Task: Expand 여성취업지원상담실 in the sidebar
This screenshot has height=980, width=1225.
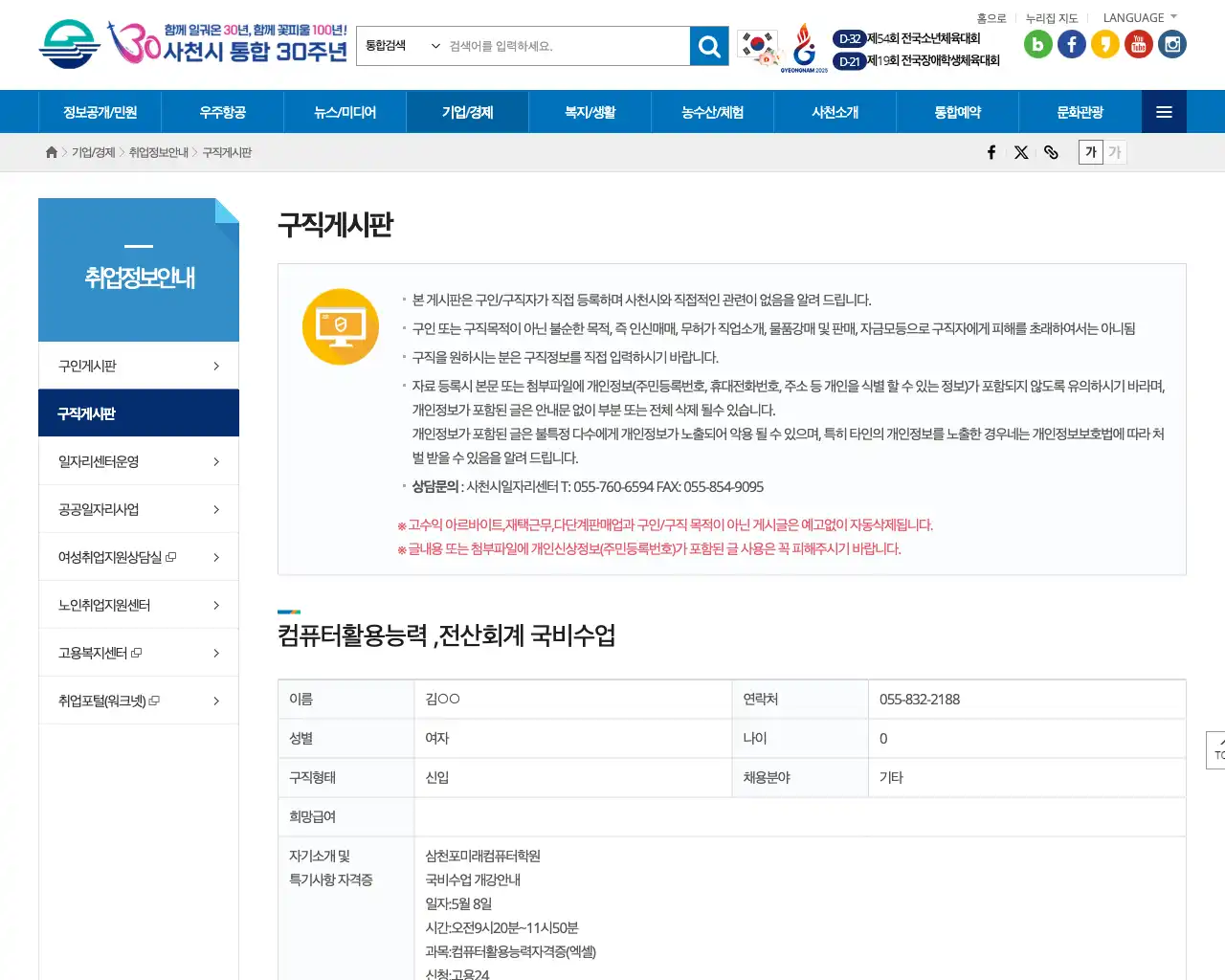Action: [138, 556]
